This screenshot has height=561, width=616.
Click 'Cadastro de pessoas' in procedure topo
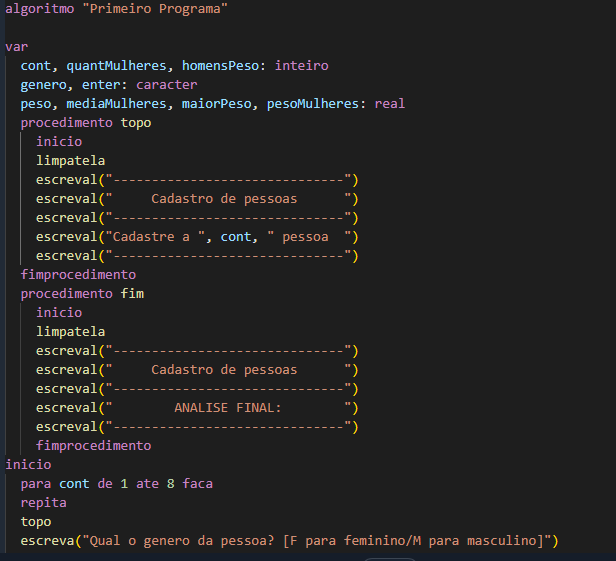coord(224,199)
